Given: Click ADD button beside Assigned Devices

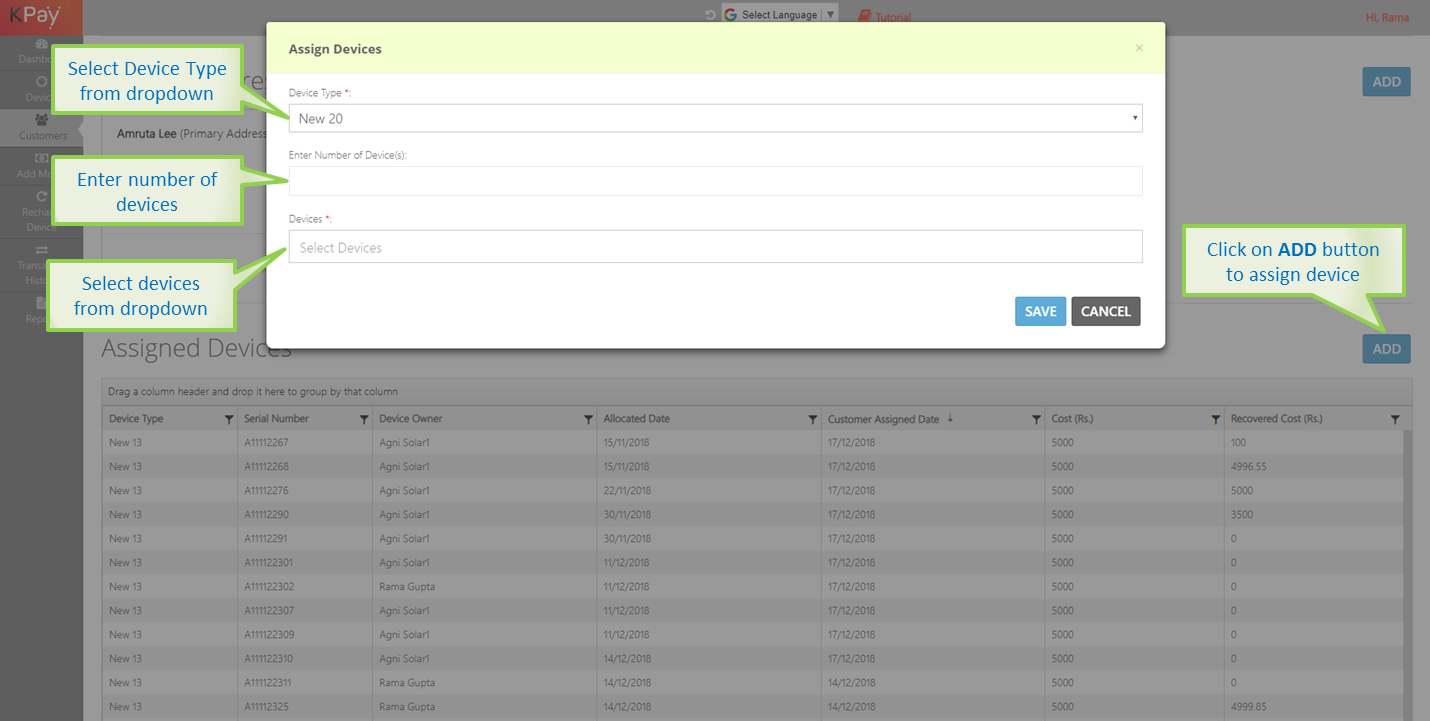Looking at the screenshot, I should [x=1386, y=349].
